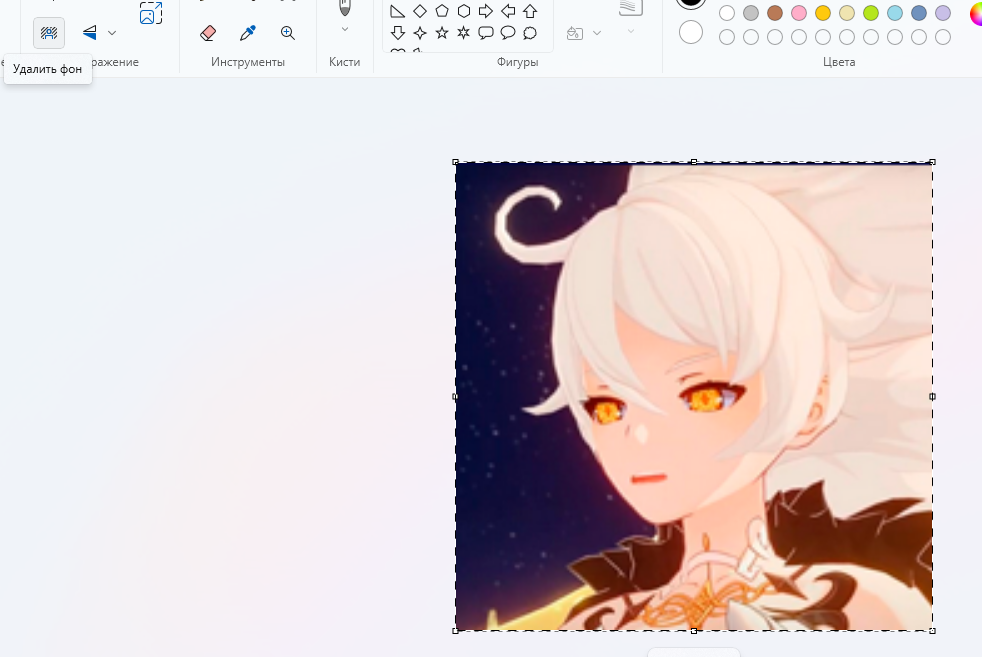Screen dimensions: 982x657
Task: Pick the cream palette swatch
Action: 847,13
